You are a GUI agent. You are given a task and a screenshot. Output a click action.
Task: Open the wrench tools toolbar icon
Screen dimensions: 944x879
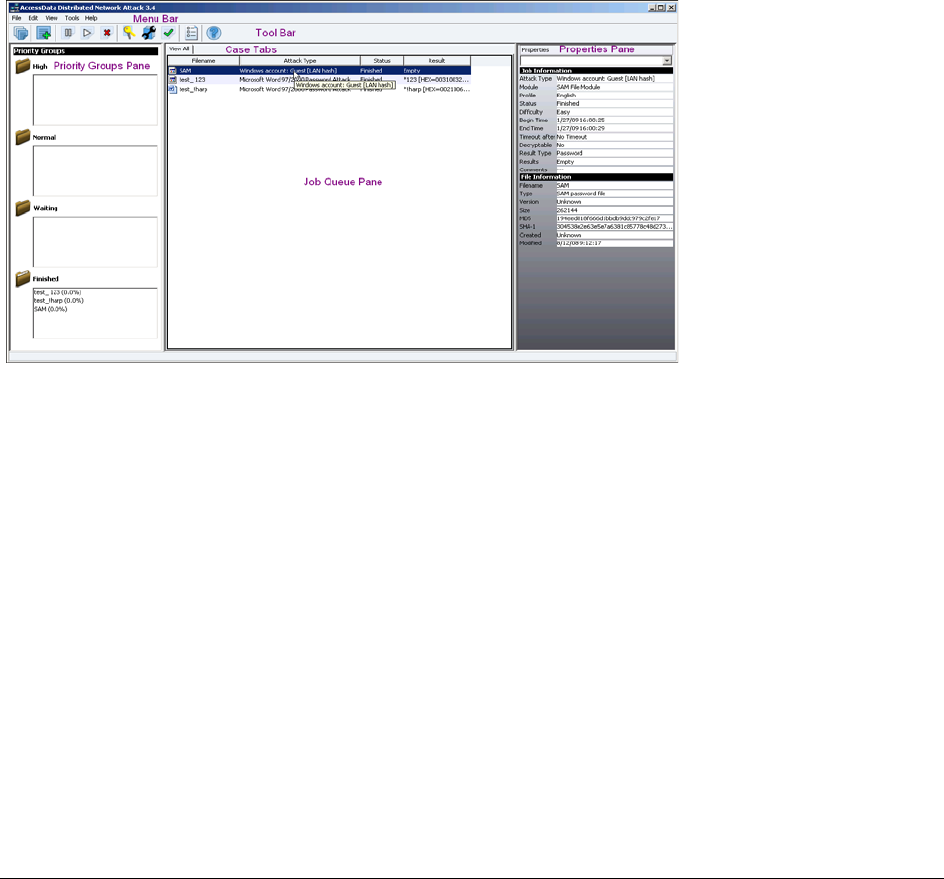coord(149,33)
